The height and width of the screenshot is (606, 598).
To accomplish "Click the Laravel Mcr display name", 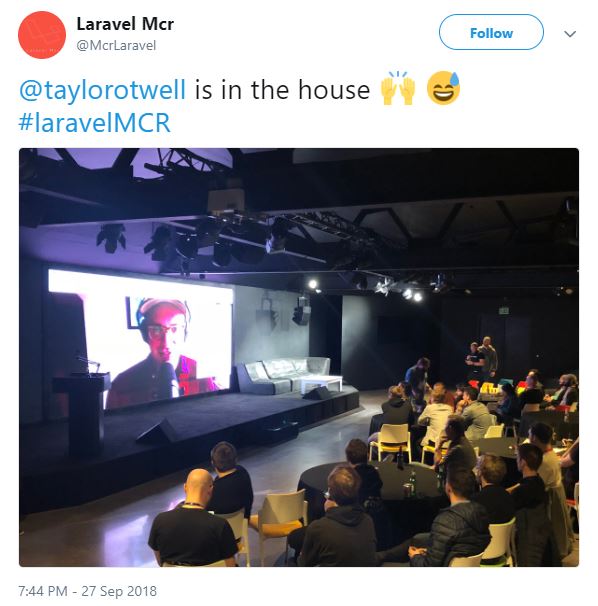I will (x=125, y=24).
